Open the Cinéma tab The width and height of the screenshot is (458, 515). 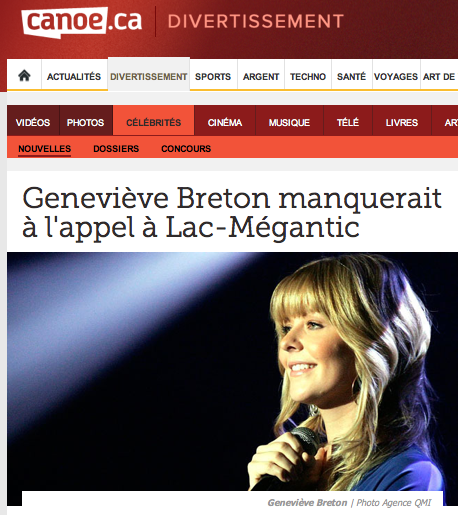coord(225,121)
